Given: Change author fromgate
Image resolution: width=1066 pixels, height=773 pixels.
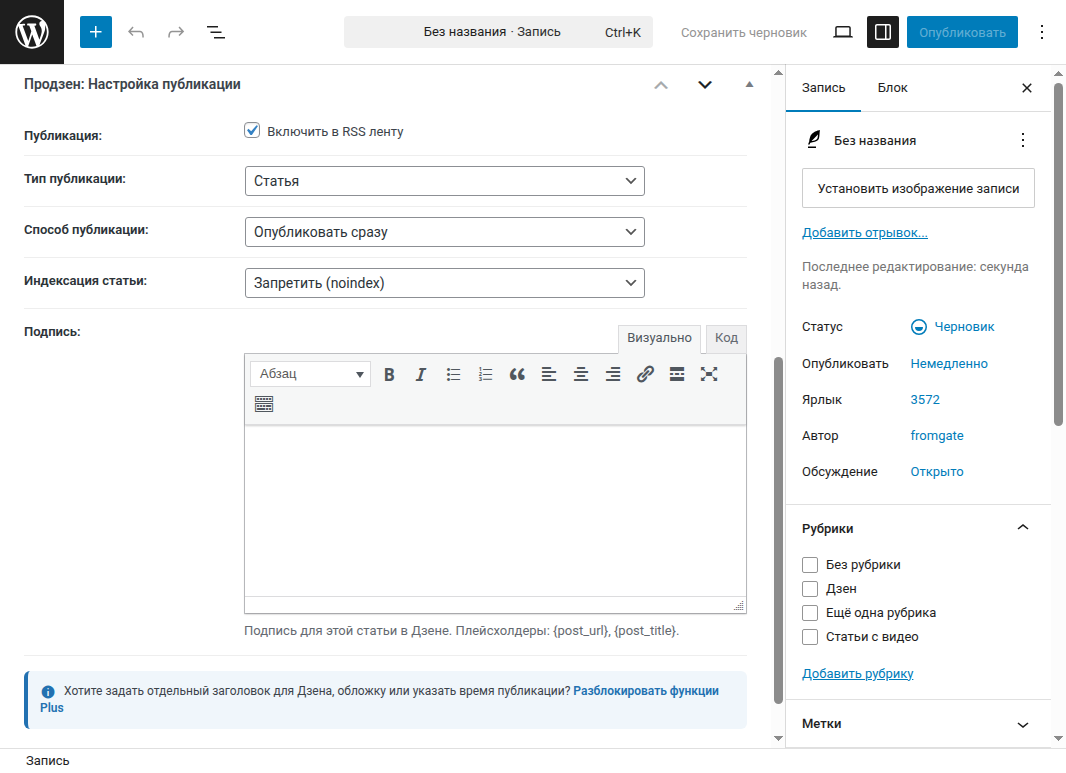Looking at the screenshot, I should click(937, 436).
